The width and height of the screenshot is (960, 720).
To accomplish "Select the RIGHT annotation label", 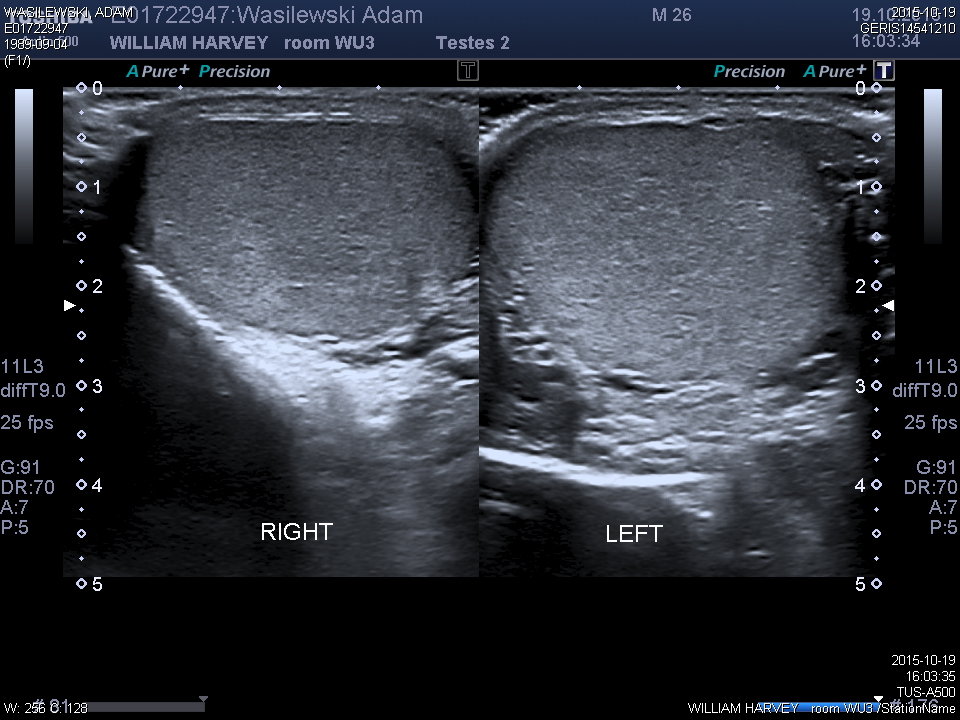I will [x=296, y=531].
